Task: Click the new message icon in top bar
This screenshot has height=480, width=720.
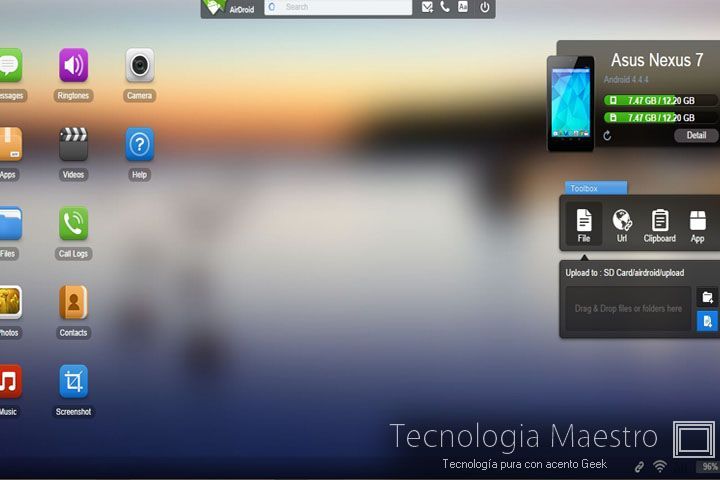Action: [427, 7]
